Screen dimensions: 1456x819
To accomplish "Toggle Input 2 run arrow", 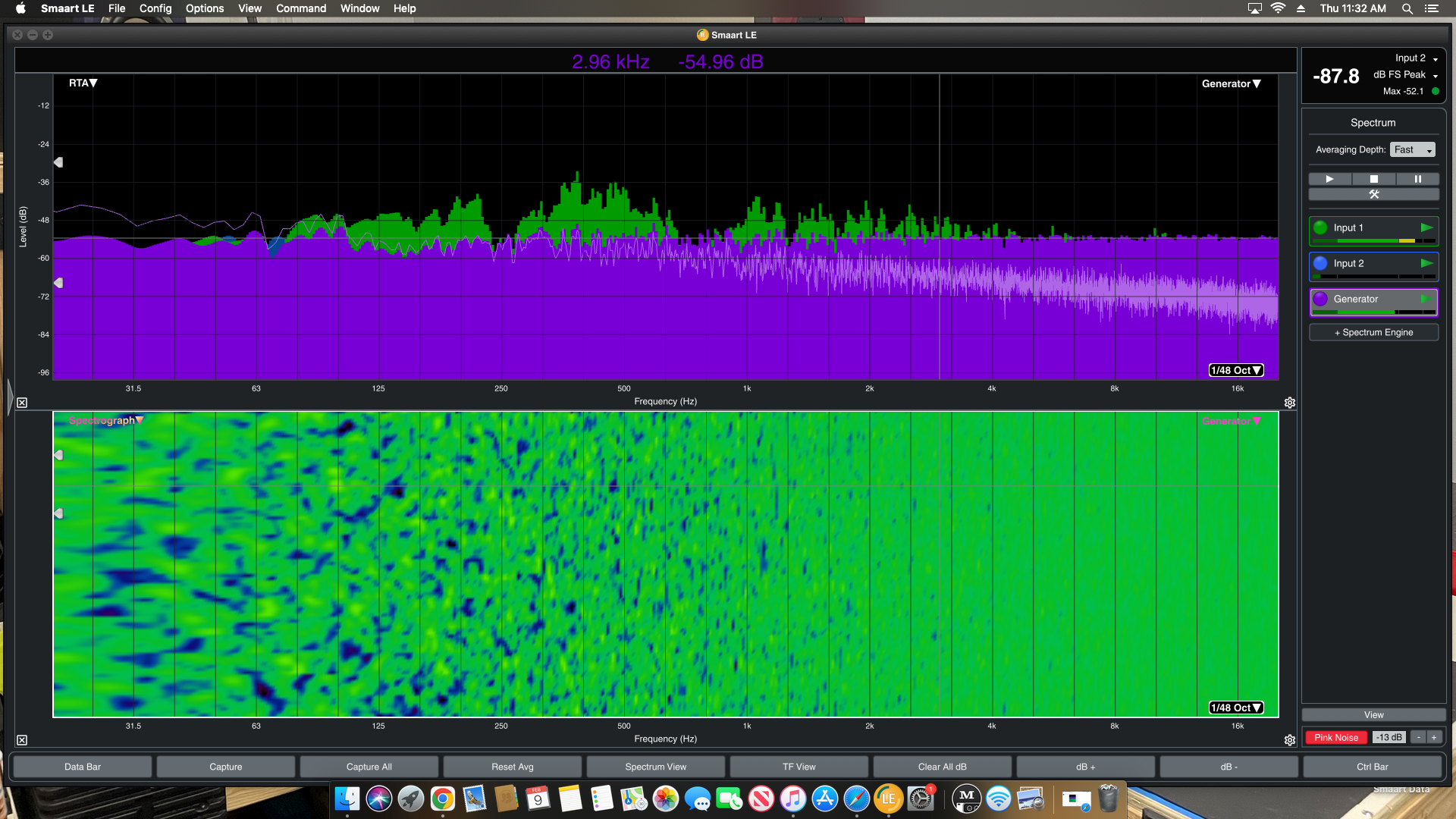I will 1426,263.
